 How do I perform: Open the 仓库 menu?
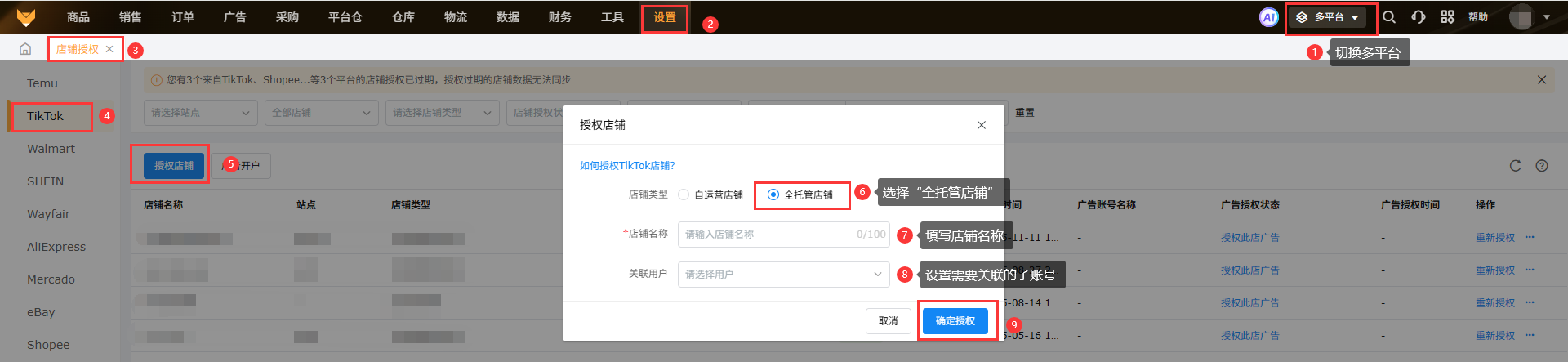403,17
